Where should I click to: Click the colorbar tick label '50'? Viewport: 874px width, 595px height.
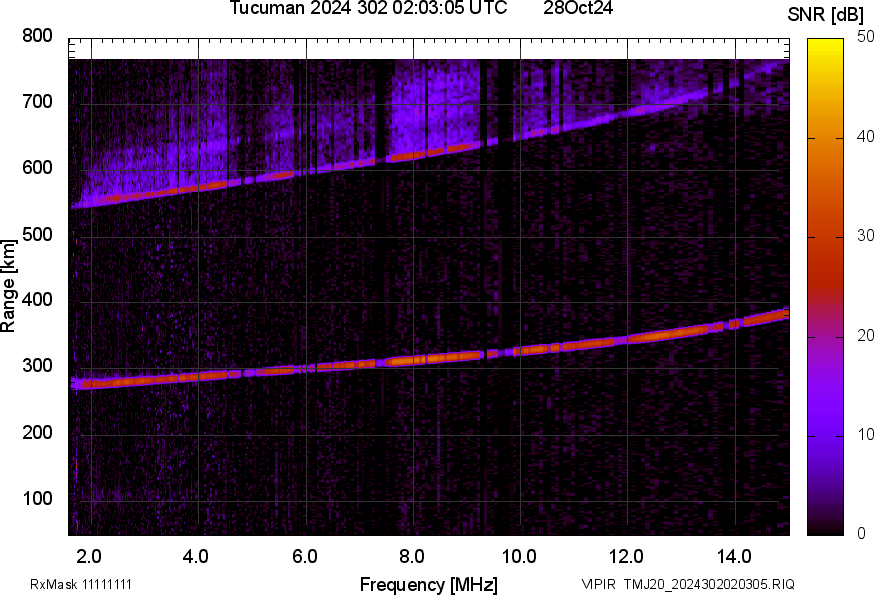(865, 37)
